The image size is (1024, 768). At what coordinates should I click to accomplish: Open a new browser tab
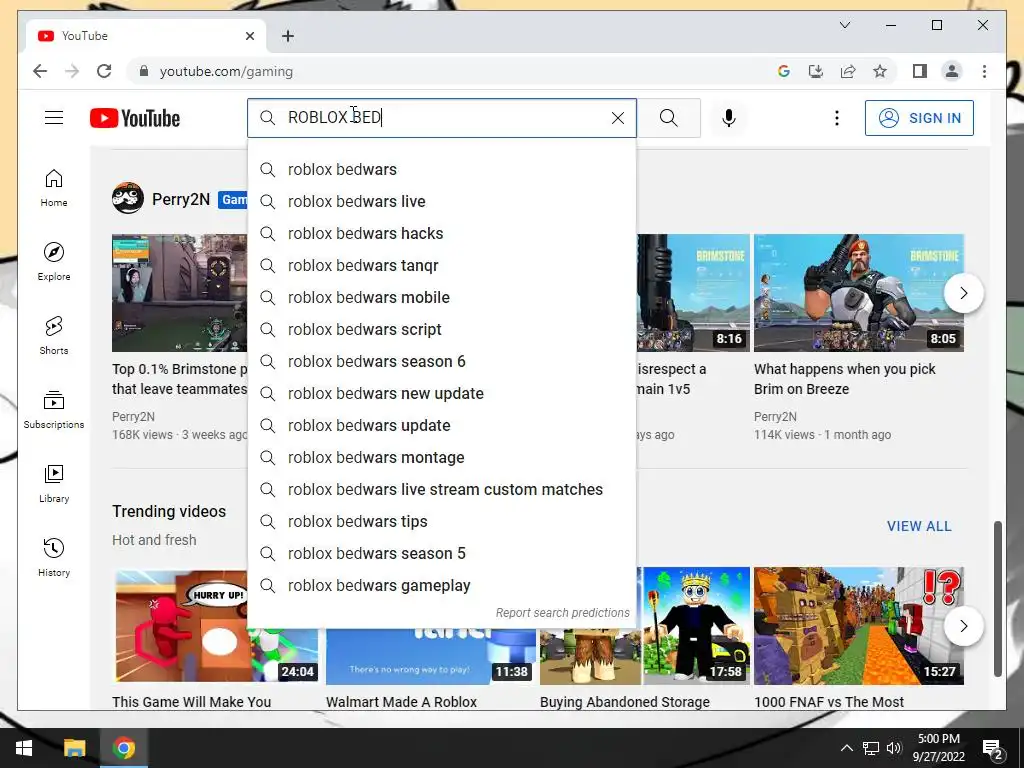tap(287, 36)
